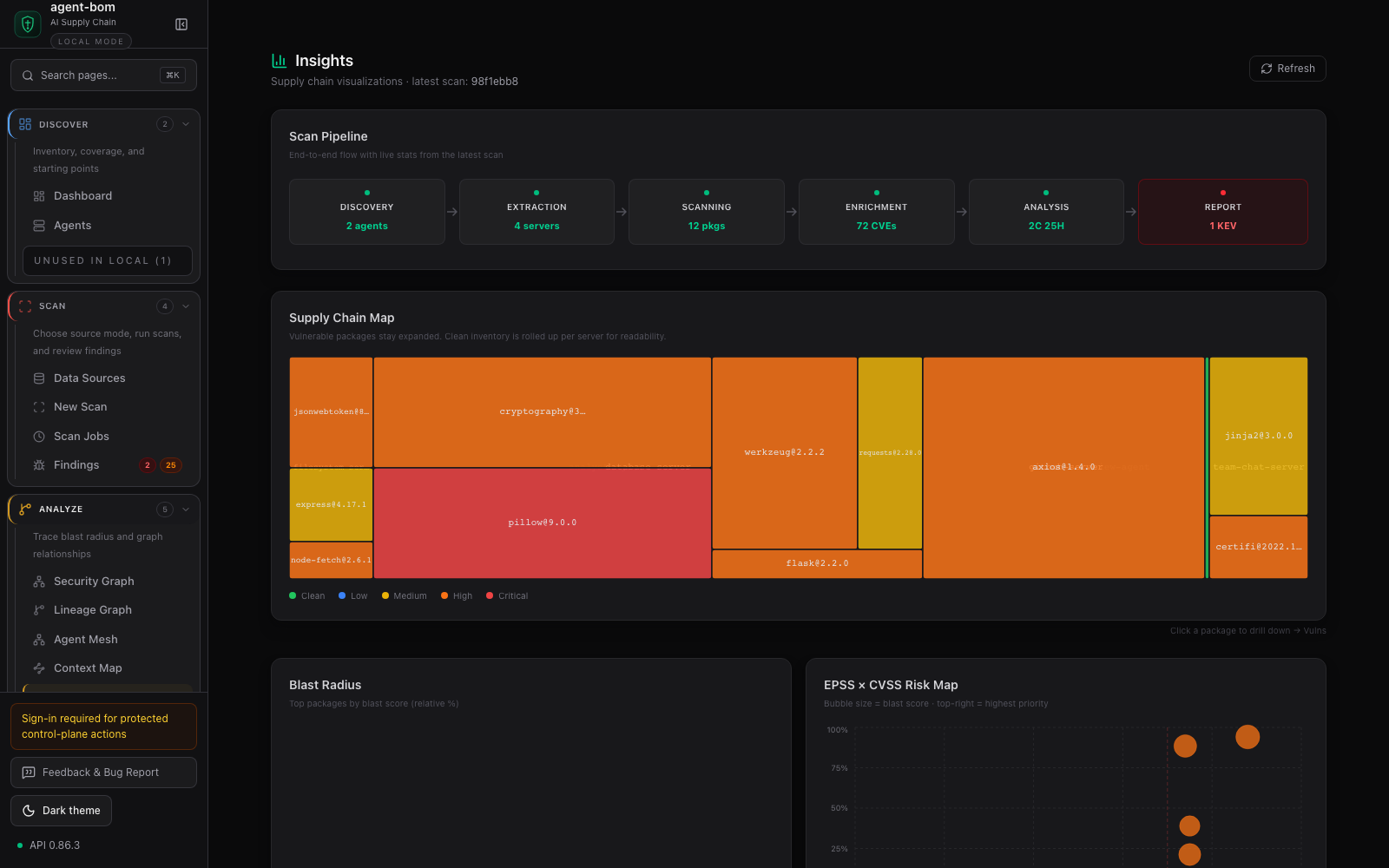The image size is (1389, 868).
Task: Open Scan Jobs via its clock icon
Action: (x=39, y=437)
